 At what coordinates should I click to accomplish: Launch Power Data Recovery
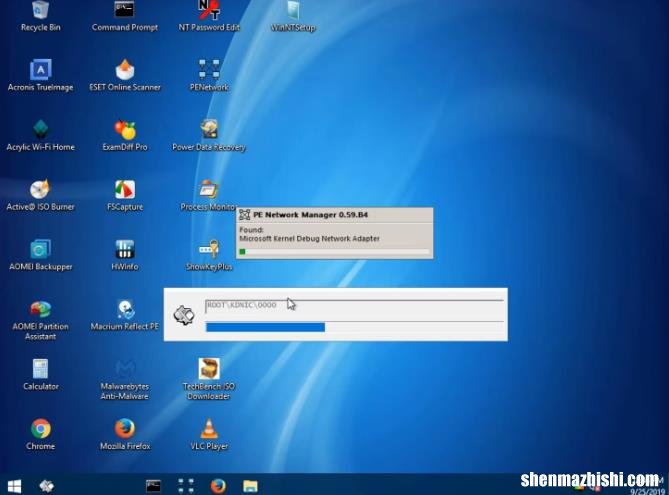(x=209, y=135)
